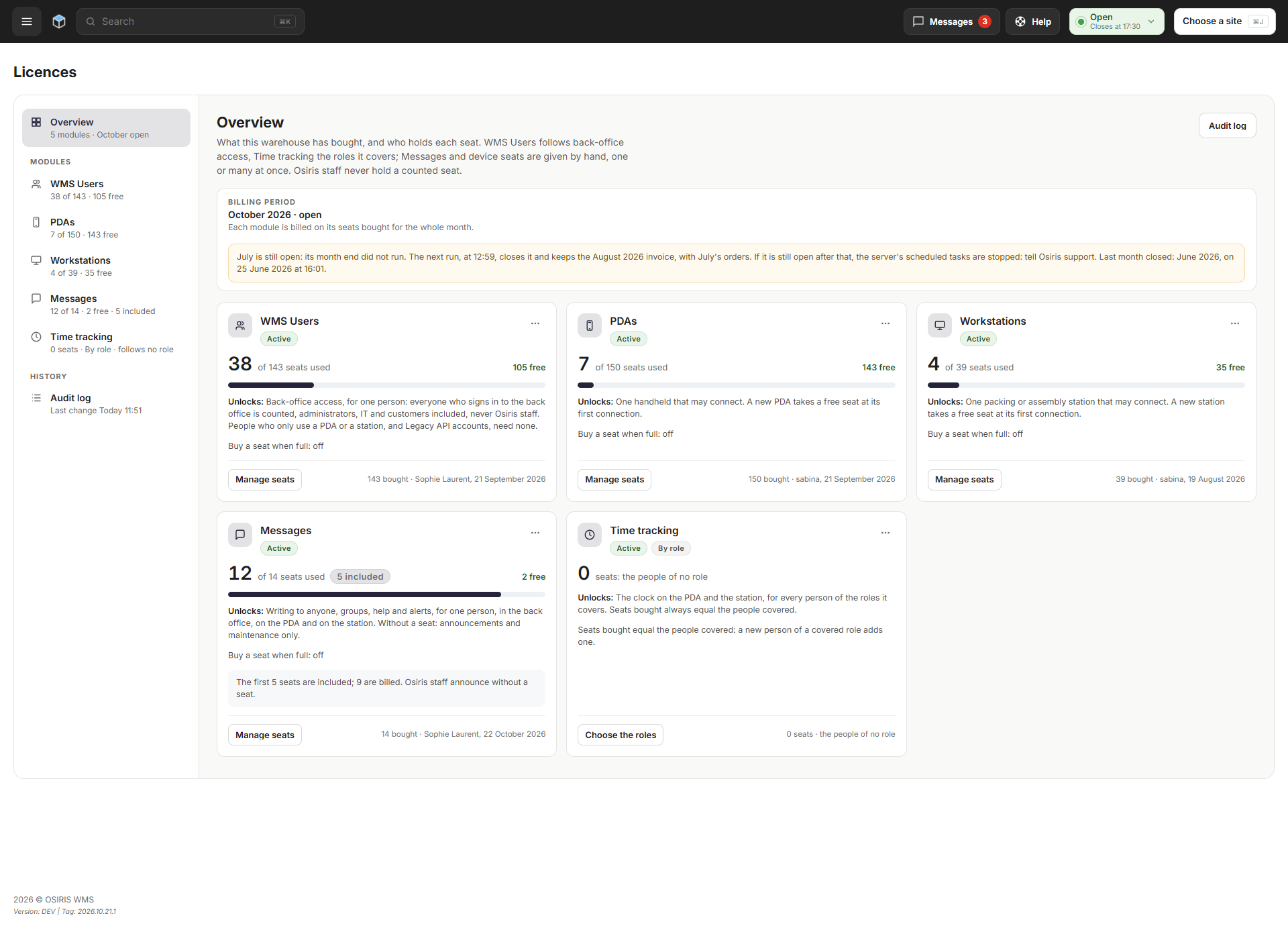Open the Choose a site selector
Screen dimensions: 1288x934
point(1224,21)
